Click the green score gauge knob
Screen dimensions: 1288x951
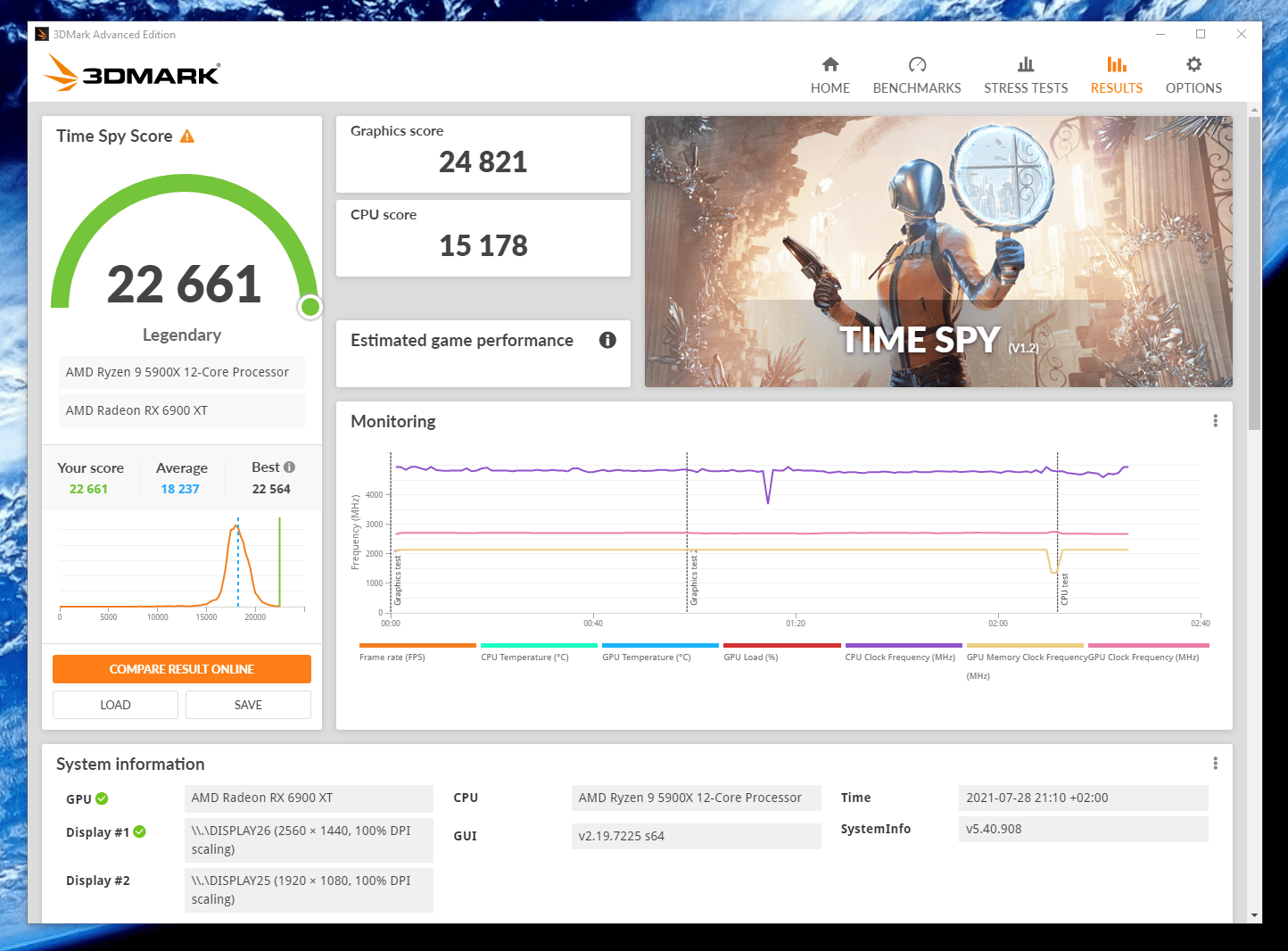click(310, 307)
